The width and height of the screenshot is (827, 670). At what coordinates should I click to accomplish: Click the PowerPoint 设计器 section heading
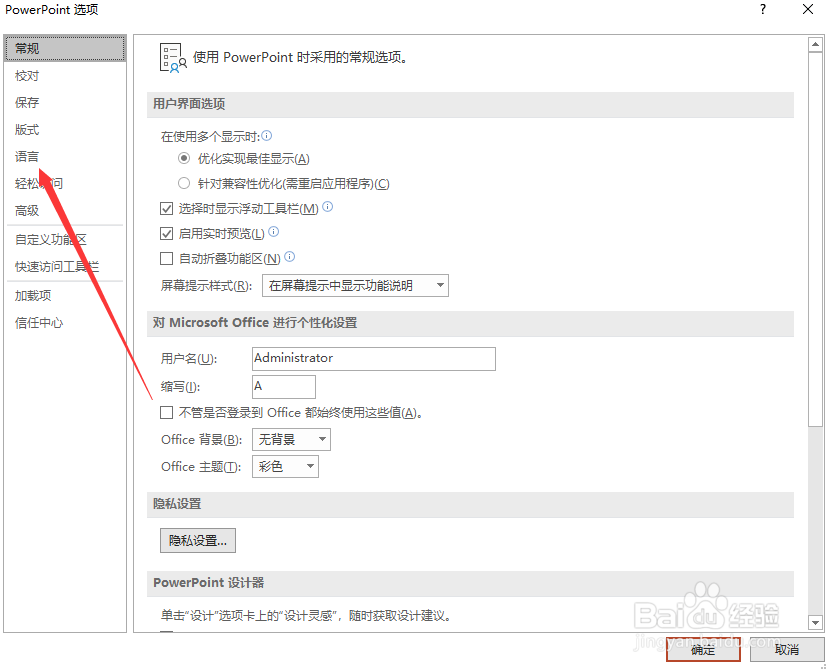208,582
